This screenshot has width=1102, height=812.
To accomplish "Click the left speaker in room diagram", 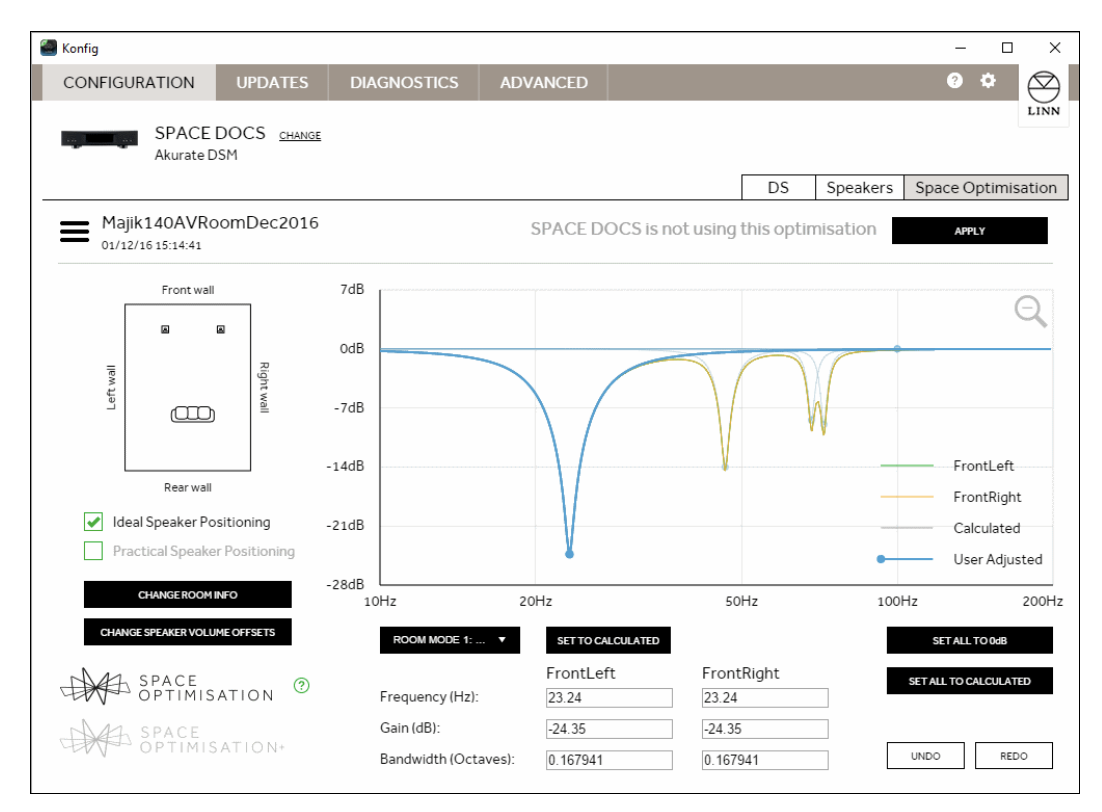I will point(165,329).
